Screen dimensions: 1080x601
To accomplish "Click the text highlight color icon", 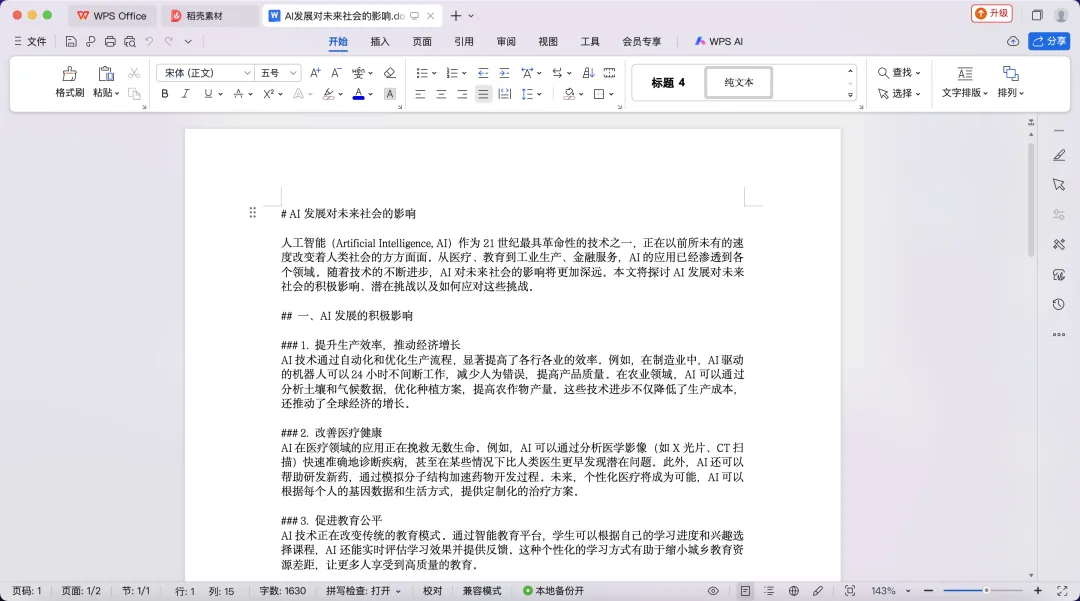I will [329, 94].
